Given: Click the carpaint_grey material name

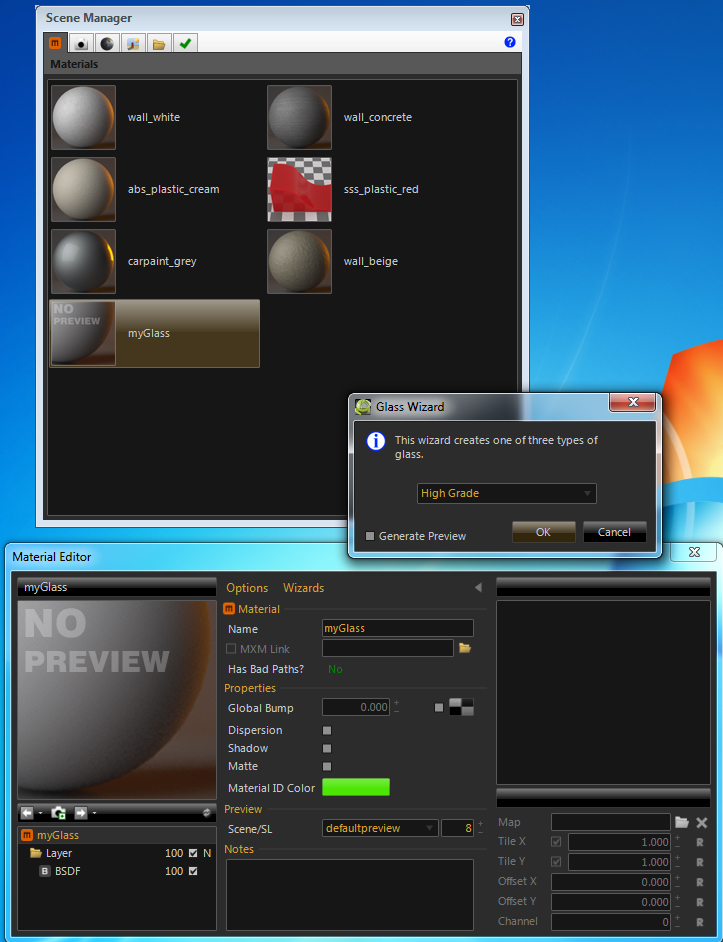Looking at the screenshot, I should (x=162, y=261).
